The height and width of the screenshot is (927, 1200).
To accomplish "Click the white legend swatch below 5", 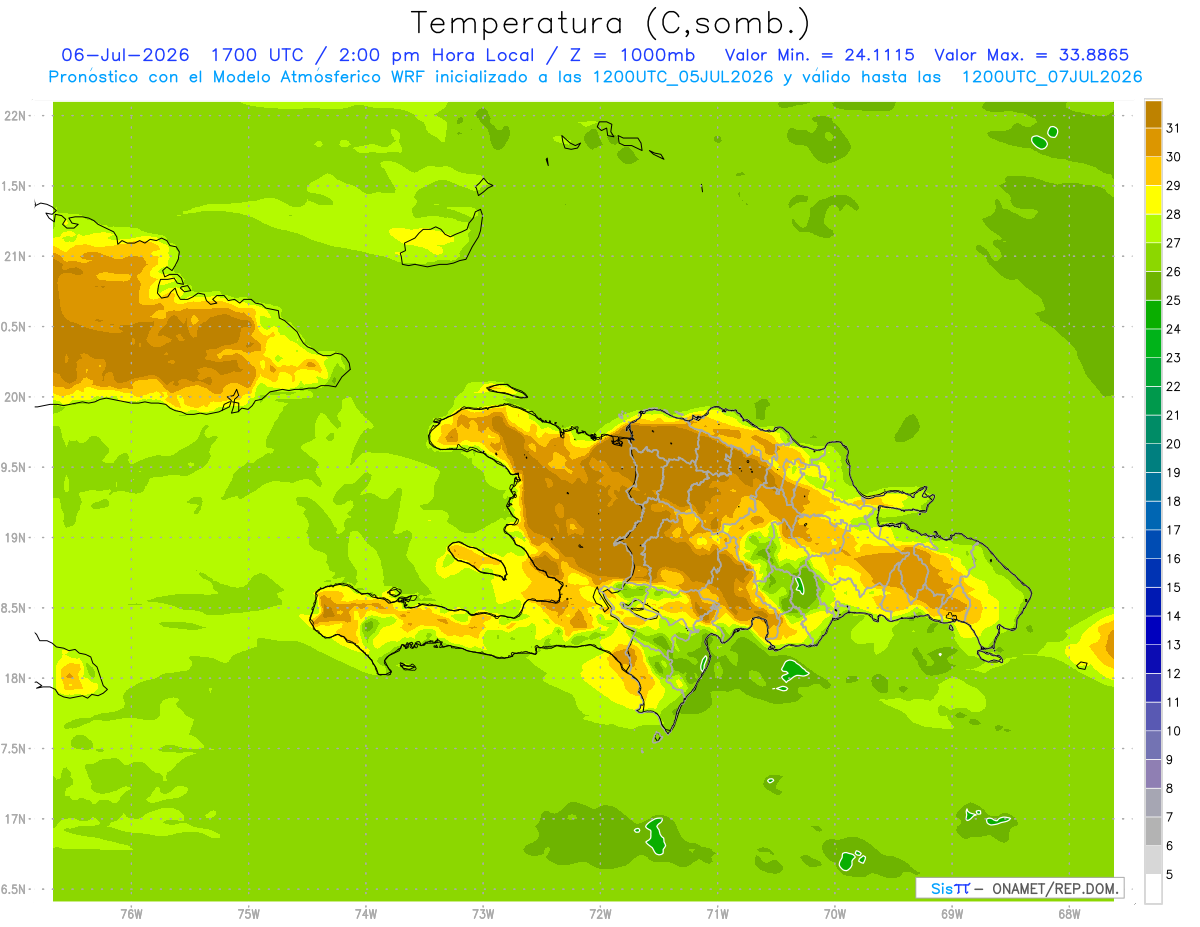I will point(1153,889).
